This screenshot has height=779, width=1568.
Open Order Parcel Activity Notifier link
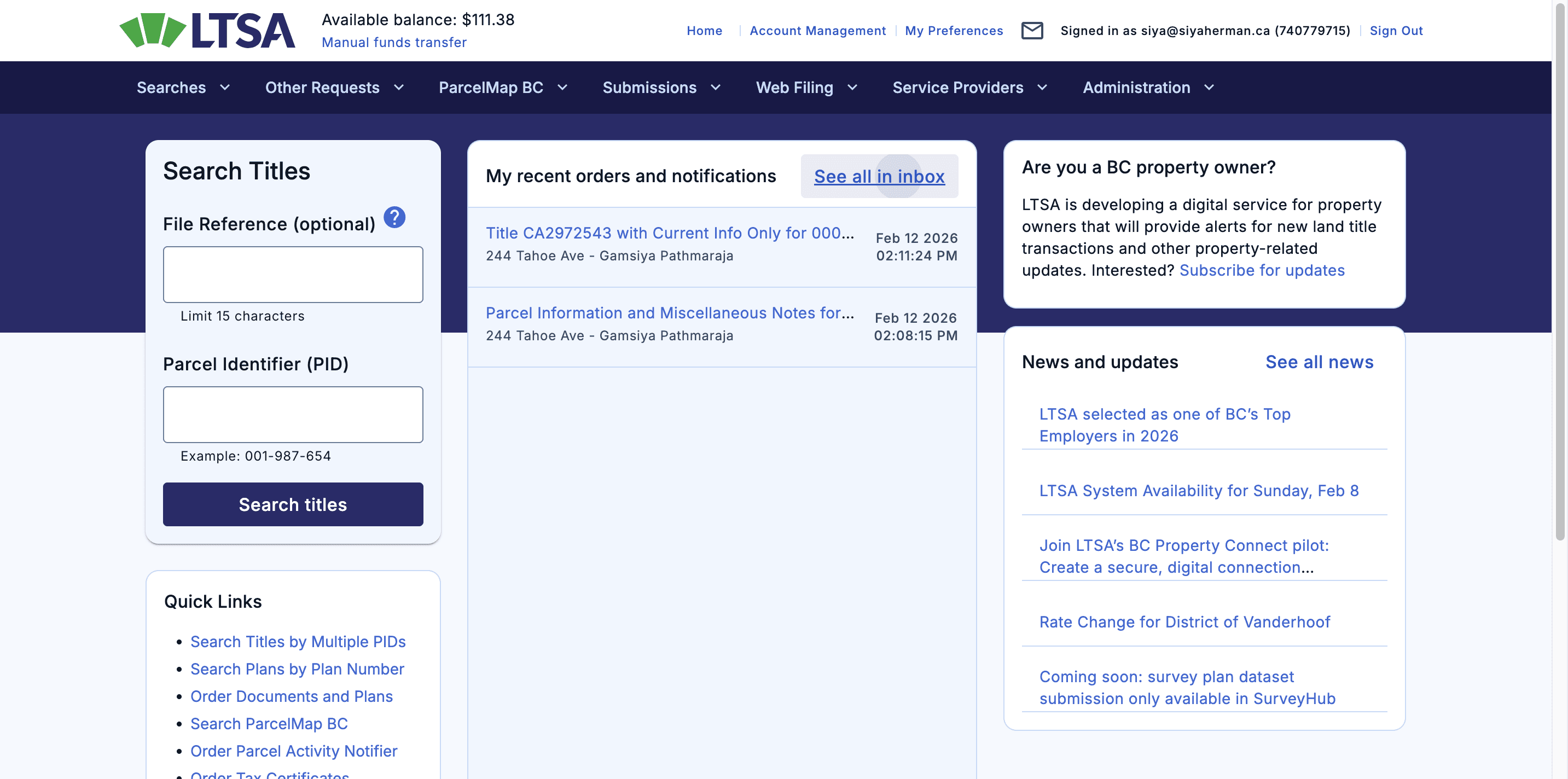click(x=293, y=751)
